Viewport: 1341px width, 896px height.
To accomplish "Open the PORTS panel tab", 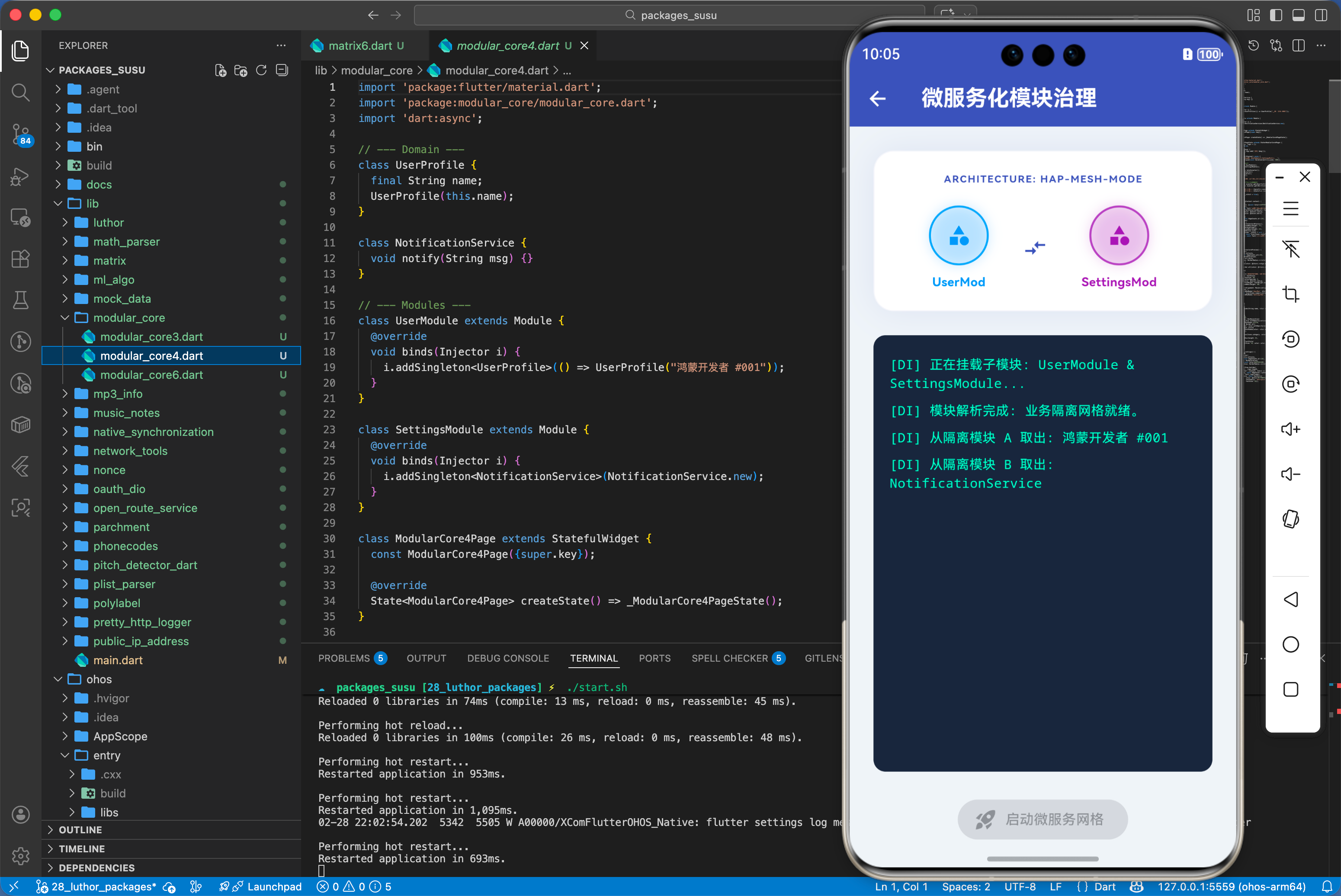I will (655, 658).
